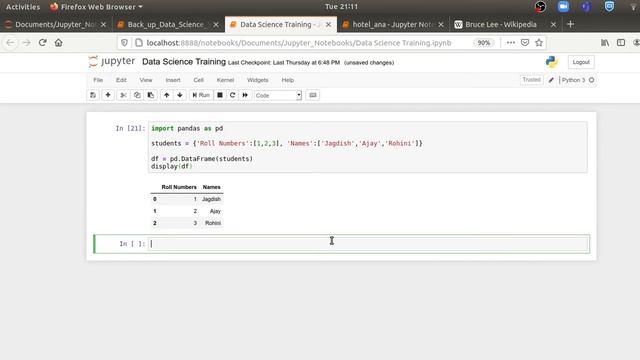Save page to Pocket icon
This screenshot has width=640, height=360.
click(x=525, y=42)
